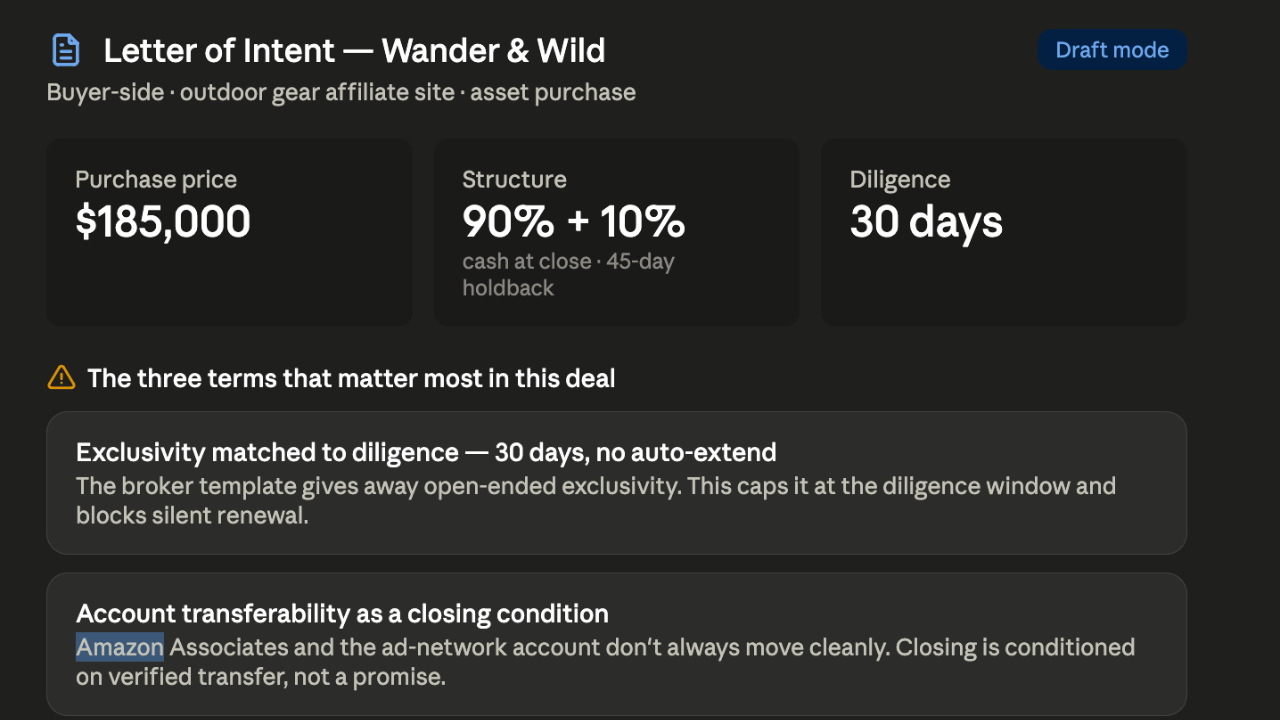Select the Structure 90% + 10% card
This screenshot has height=720, width=1280.
pos(617,232)
